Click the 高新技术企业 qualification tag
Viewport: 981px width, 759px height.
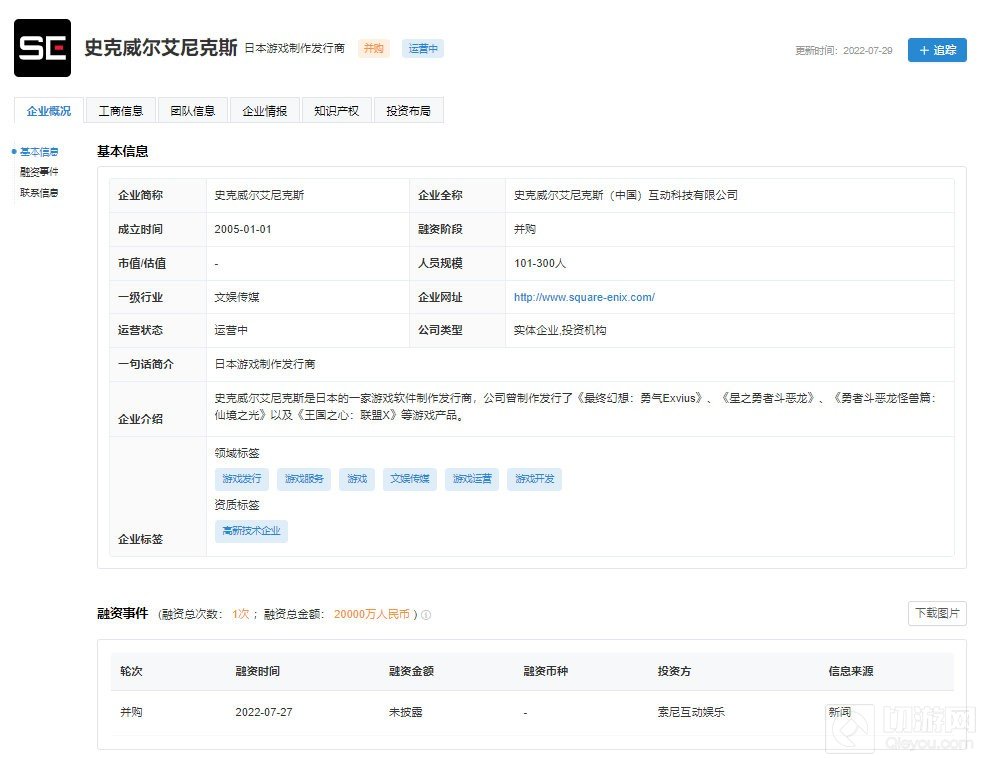tap(251, 531)
